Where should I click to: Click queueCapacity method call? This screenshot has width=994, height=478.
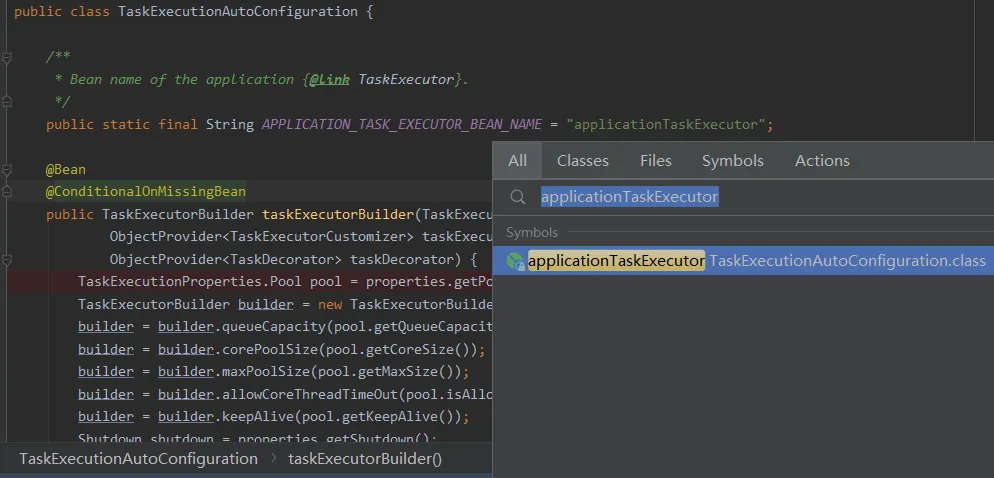coord(274,326)
